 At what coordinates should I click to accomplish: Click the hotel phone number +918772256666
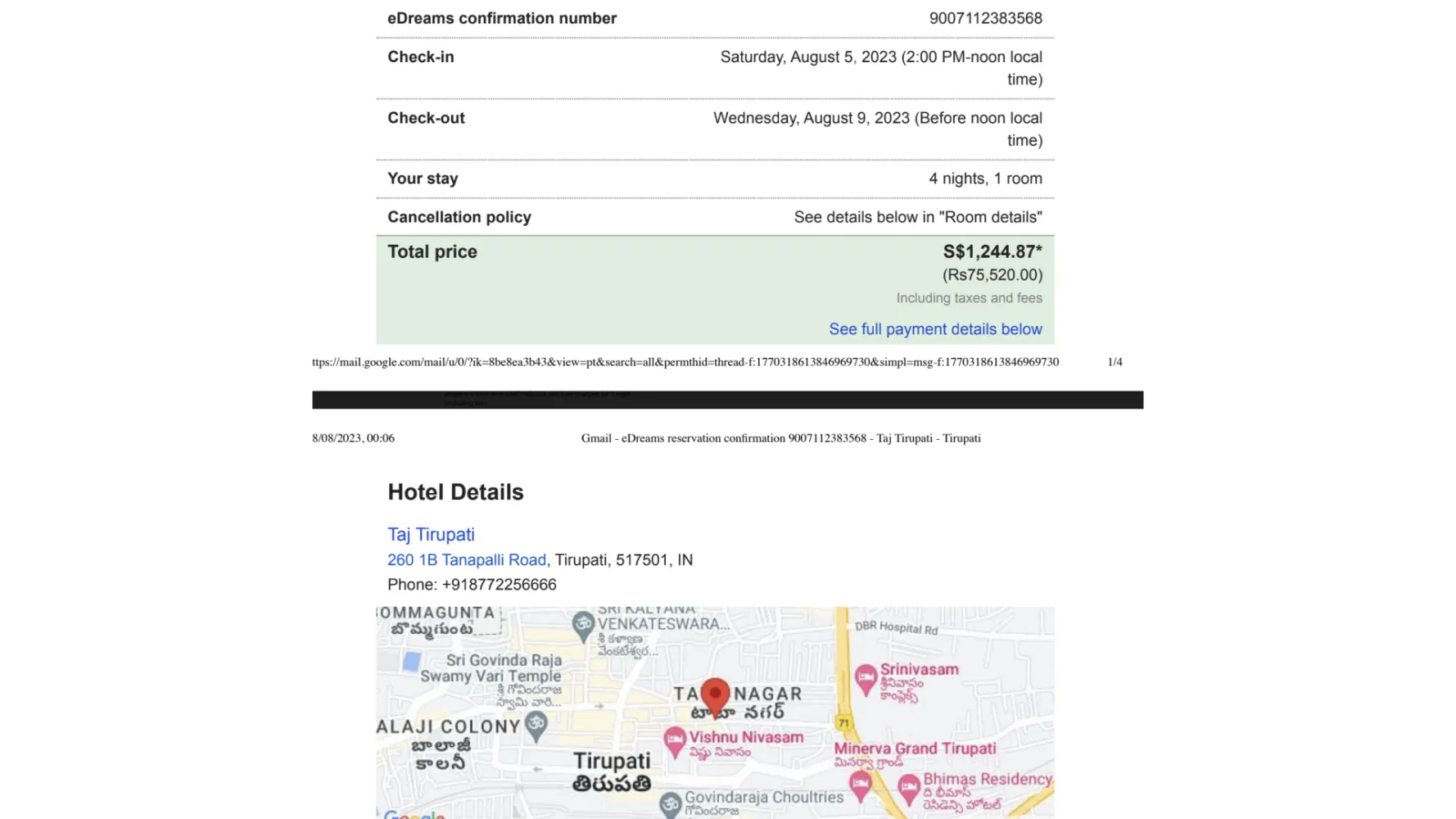(499, 585)
